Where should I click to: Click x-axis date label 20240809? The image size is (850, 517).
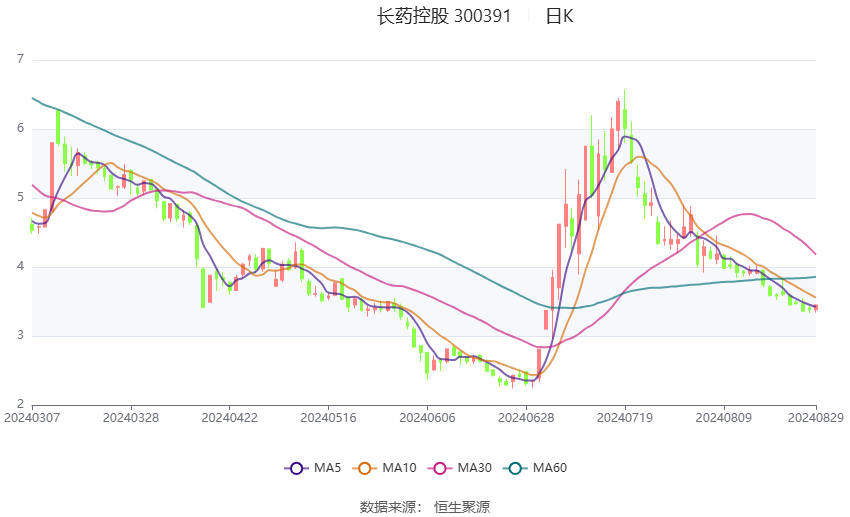(723, 418)
